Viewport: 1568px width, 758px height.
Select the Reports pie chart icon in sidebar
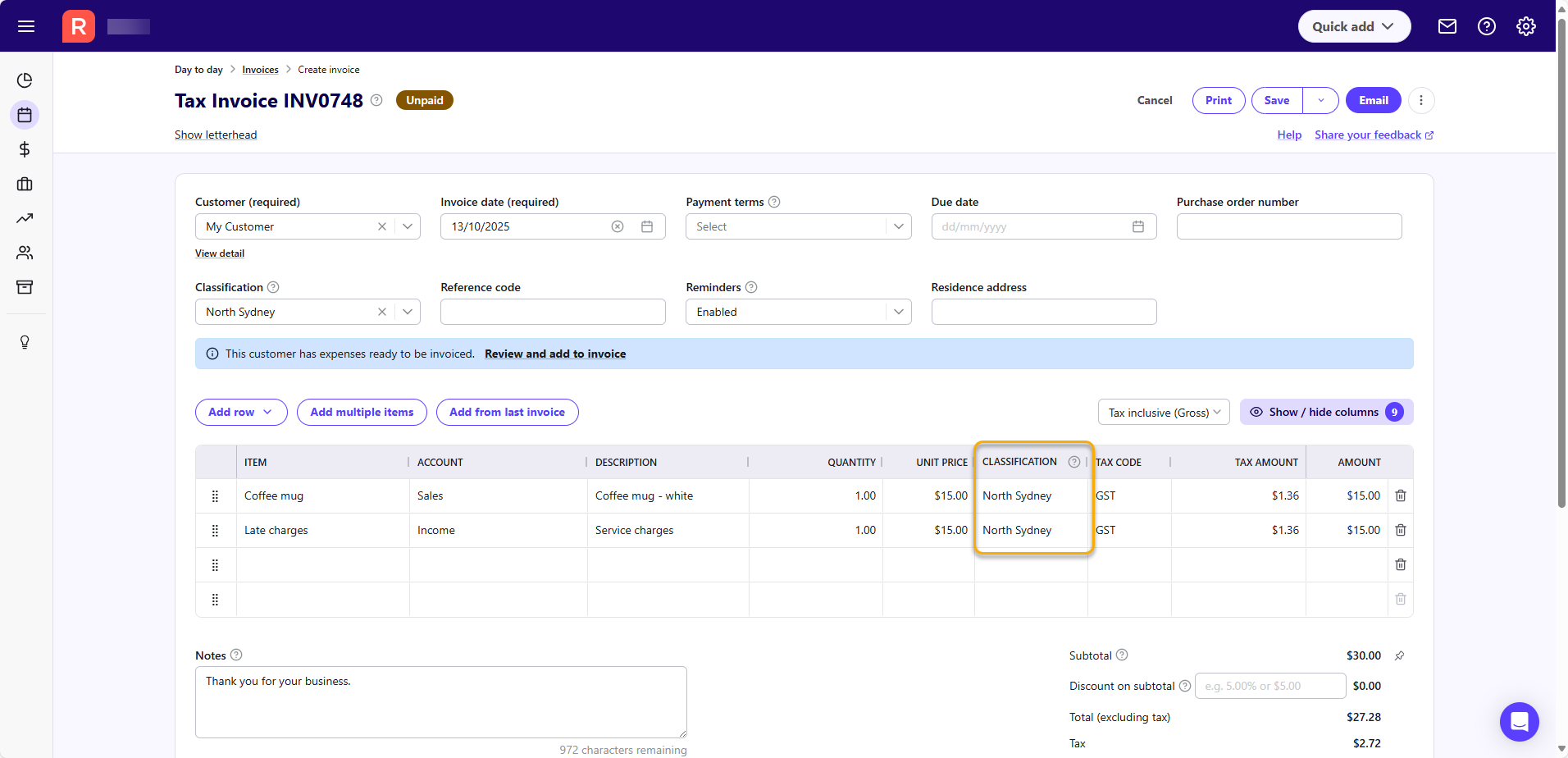click(x=25, y=80)
